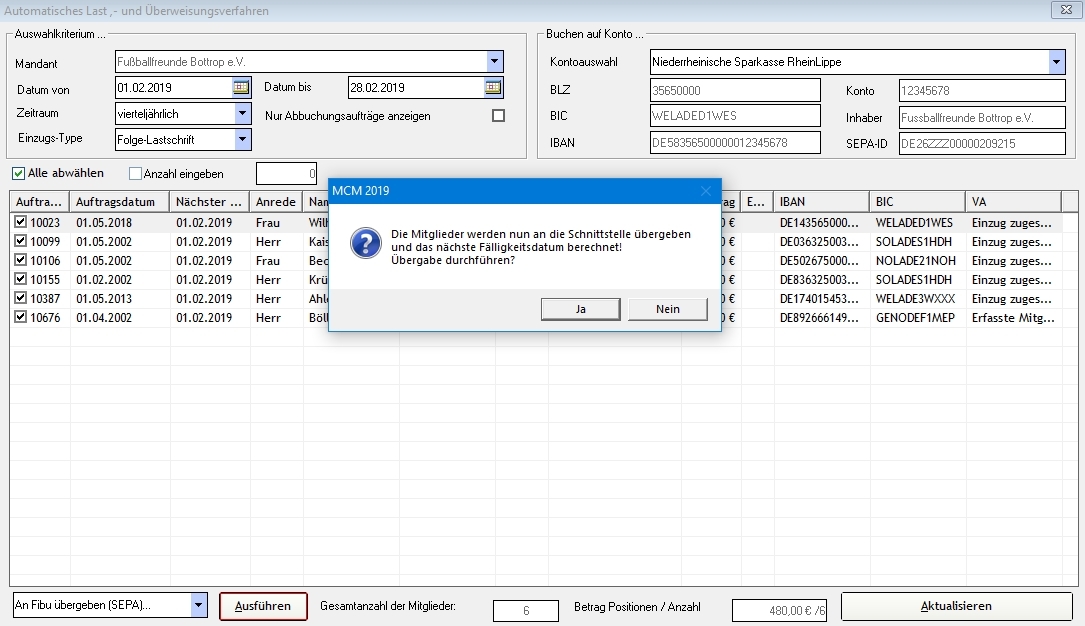Uncheck the row for order 10023

[x=21, y=222]
